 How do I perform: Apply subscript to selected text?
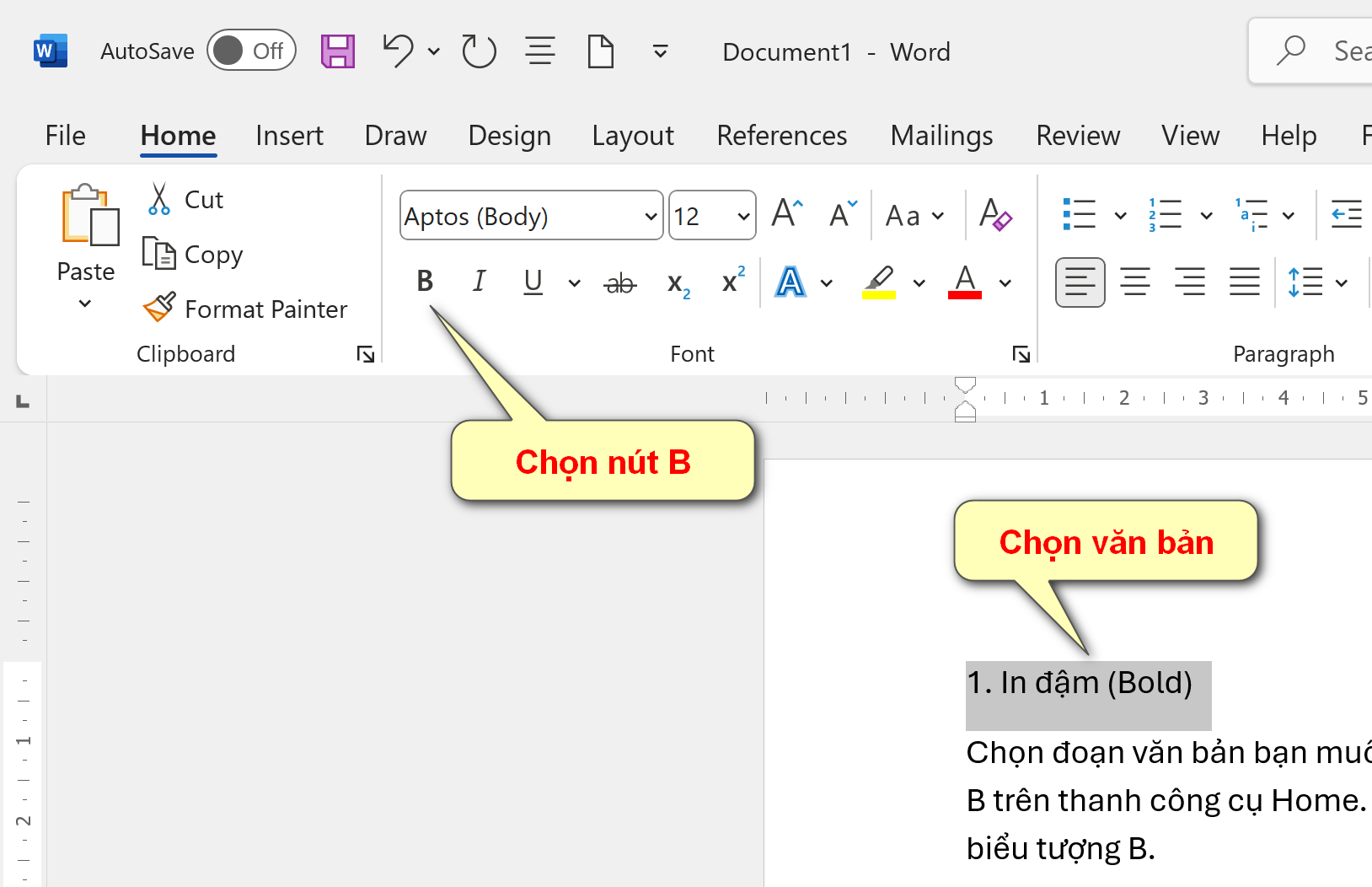677,282
